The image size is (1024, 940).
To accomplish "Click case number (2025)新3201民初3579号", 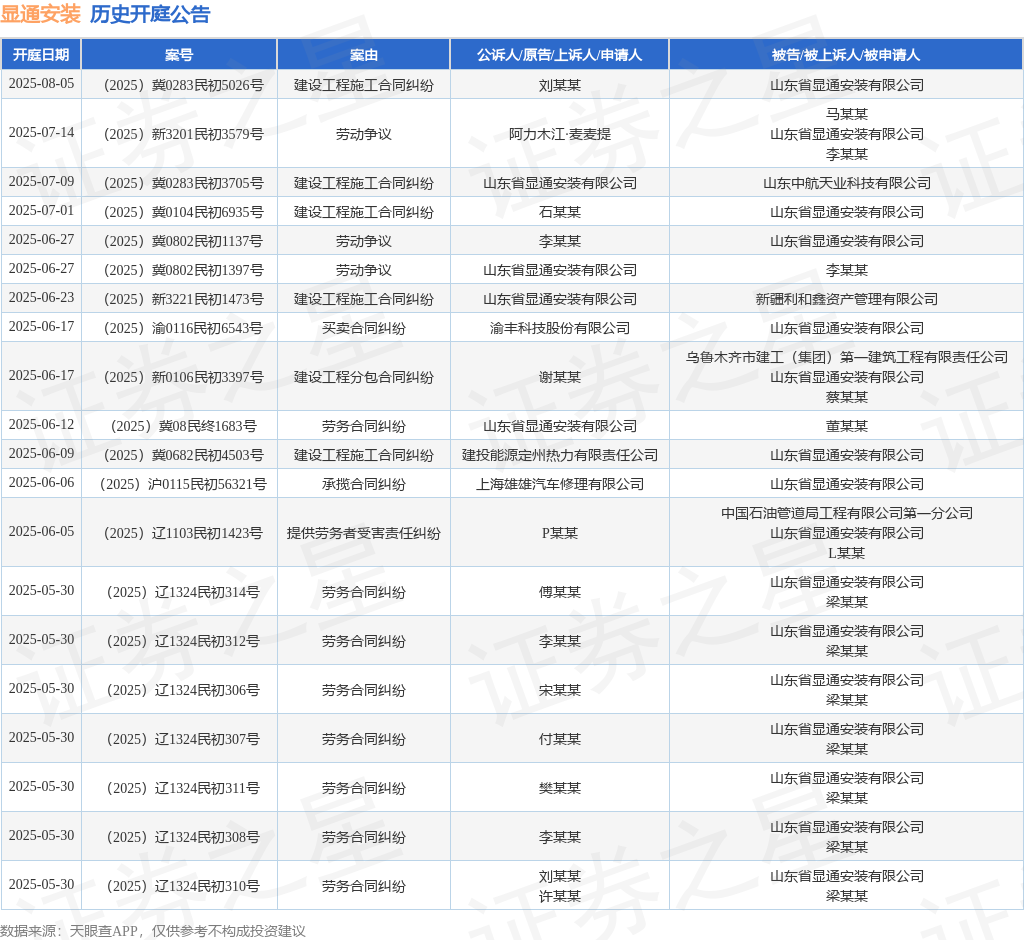I will pyautogui.click(x=179, y=134).
